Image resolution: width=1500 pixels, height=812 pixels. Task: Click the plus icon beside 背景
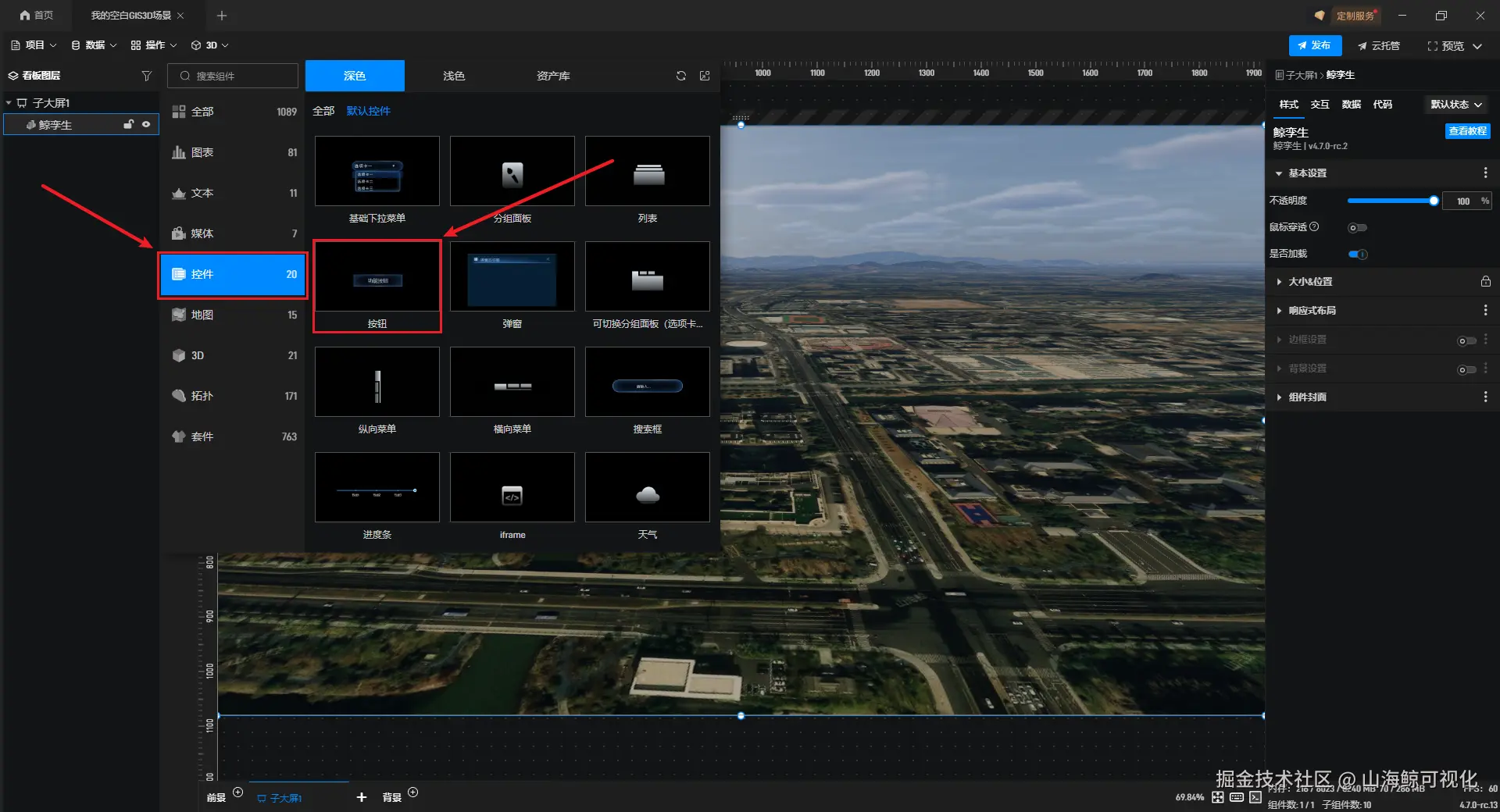[x=413, y=792]
